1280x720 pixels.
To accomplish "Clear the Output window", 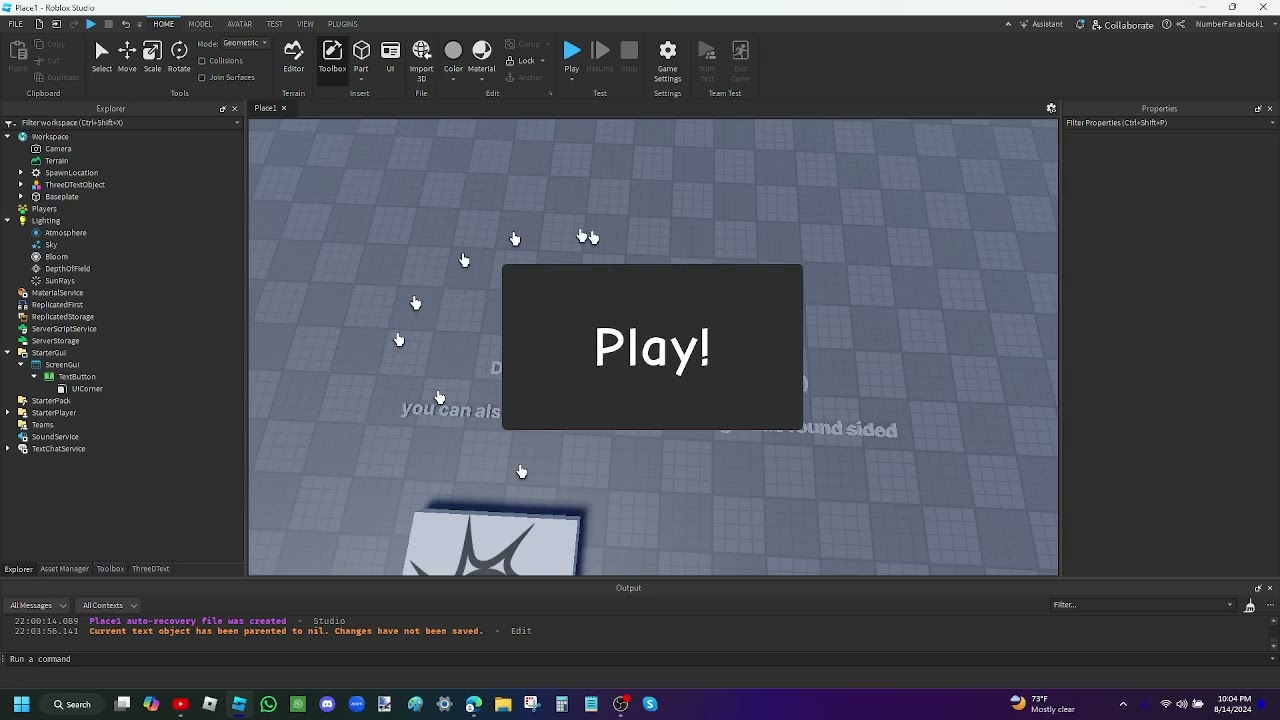I will pyautogui.click(x=1249, y=606).
